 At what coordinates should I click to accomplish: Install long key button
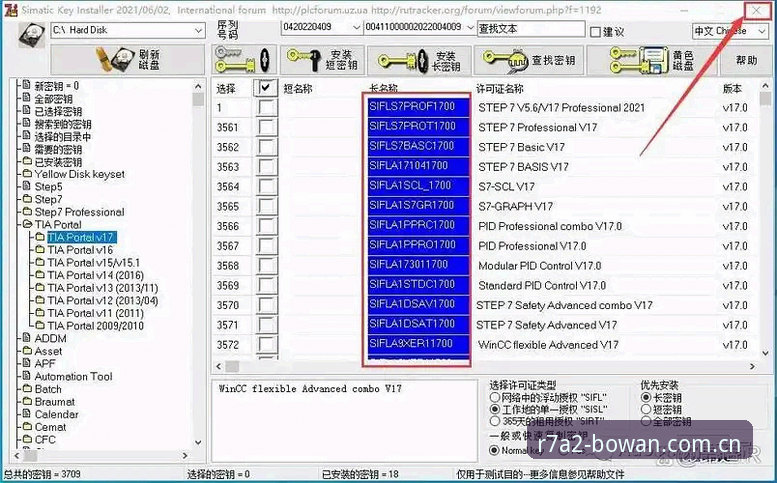pos(419,60)
